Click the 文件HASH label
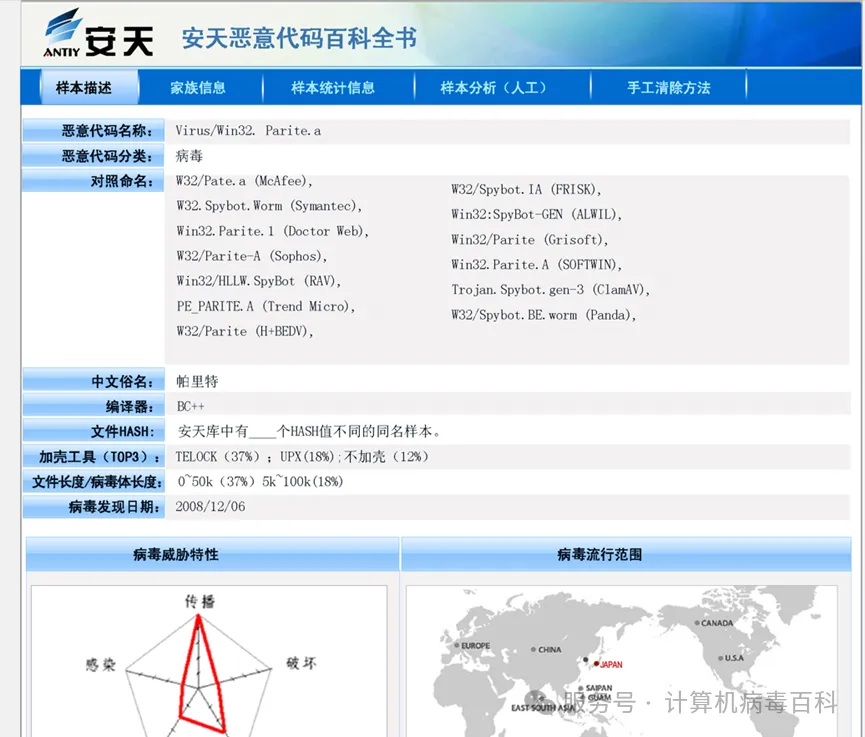 [94, 431]
